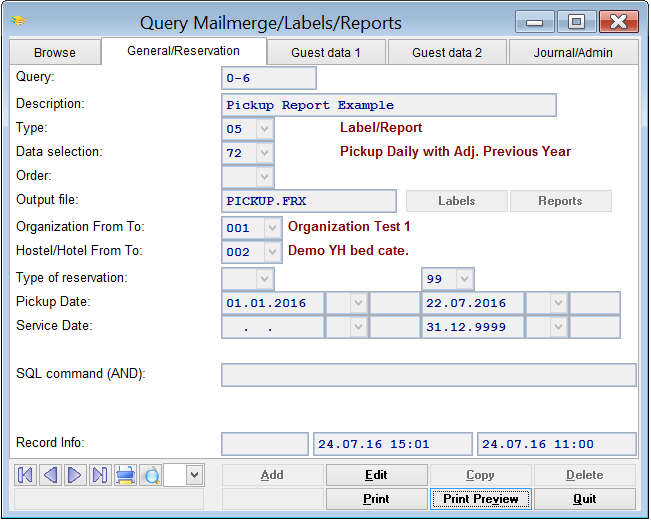This screenshot has height=521, width=651.
Task: Click empty Service Date from field
Action: click(x=273, y=327)
